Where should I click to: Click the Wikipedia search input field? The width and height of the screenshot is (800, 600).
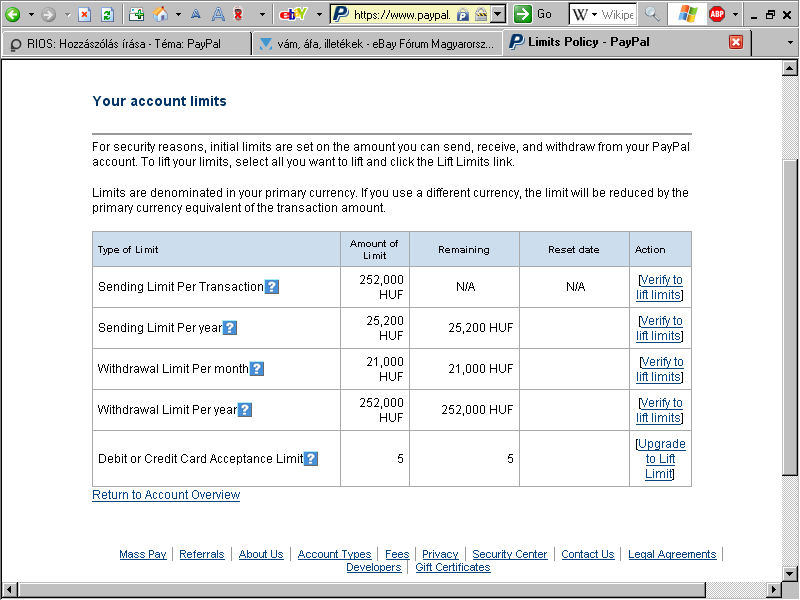pos(618,15)
